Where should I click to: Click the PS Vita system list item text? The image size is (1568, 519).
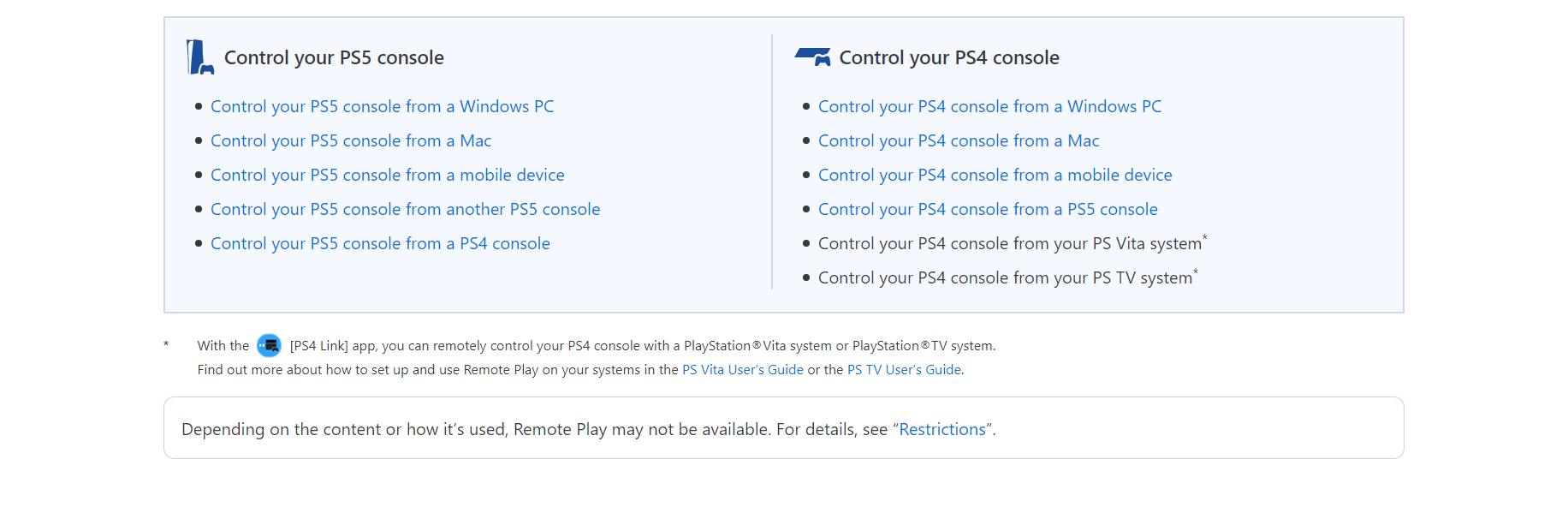[1009, 243]
